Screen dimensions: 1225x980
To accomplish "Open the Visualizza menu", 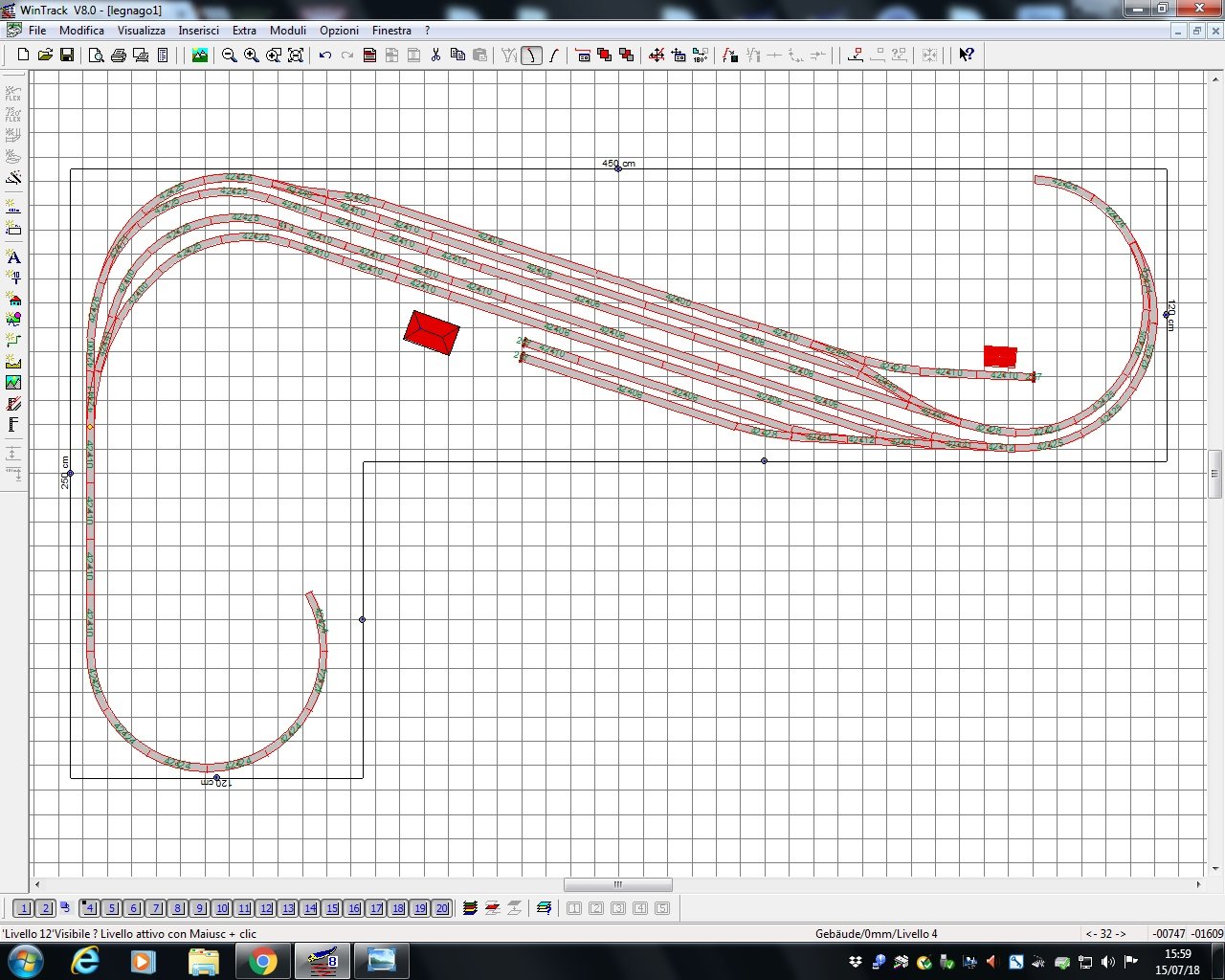I will click(x=141, y=31).
